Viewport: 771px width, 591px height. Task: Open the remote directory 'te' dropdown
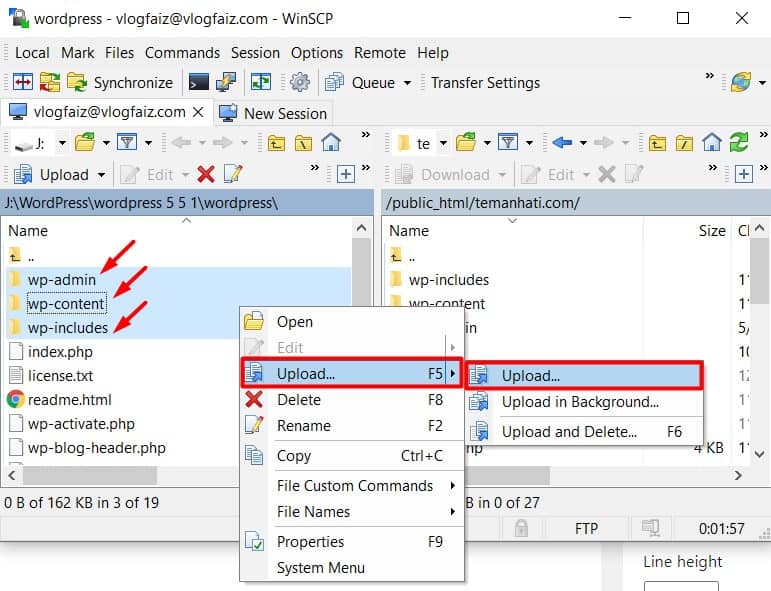click(x=443, y=143)
